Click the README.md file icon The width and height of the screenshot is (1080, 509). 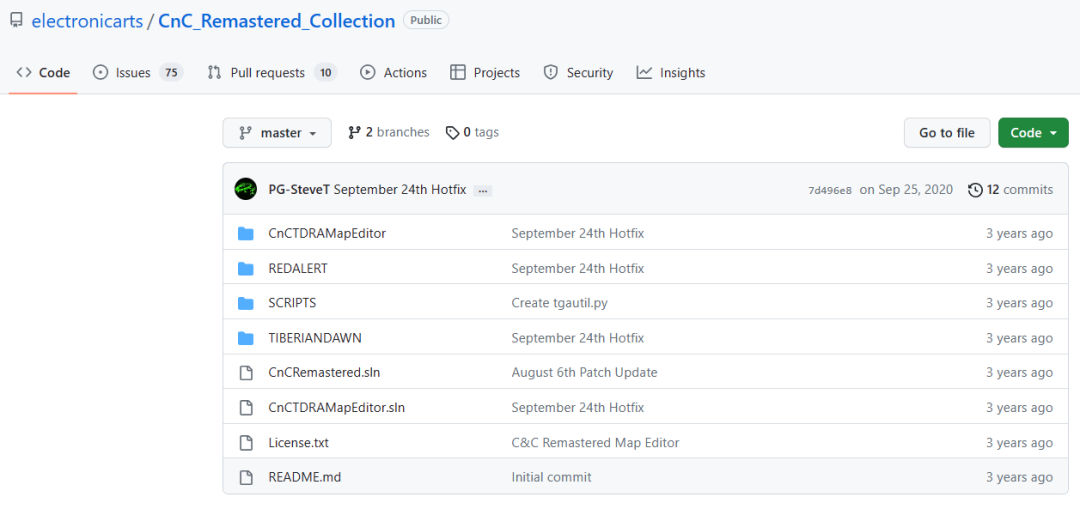pyautogui.click(x=246, y=477)
